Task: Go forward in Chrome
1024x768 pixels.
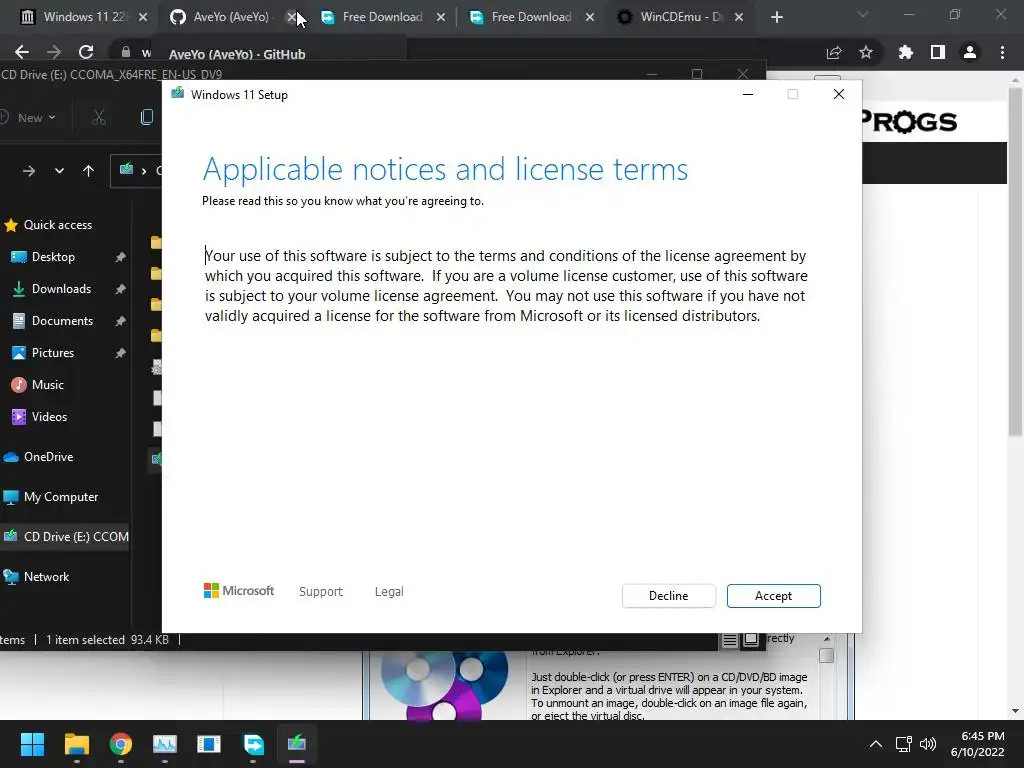Action: click(x=54, y=52)
